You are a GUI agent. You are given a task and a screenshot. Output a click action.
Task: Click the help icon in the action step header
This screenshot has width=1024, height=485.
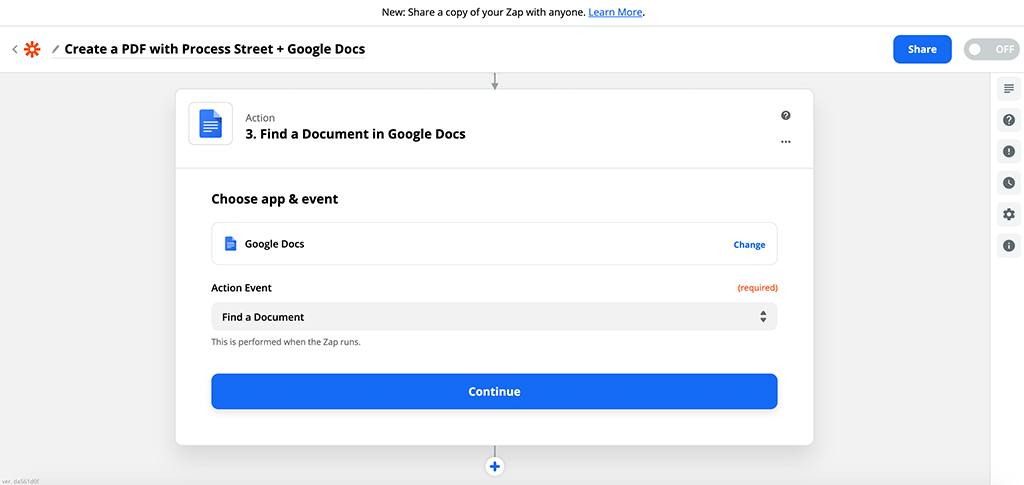click(x=786, y=116)
